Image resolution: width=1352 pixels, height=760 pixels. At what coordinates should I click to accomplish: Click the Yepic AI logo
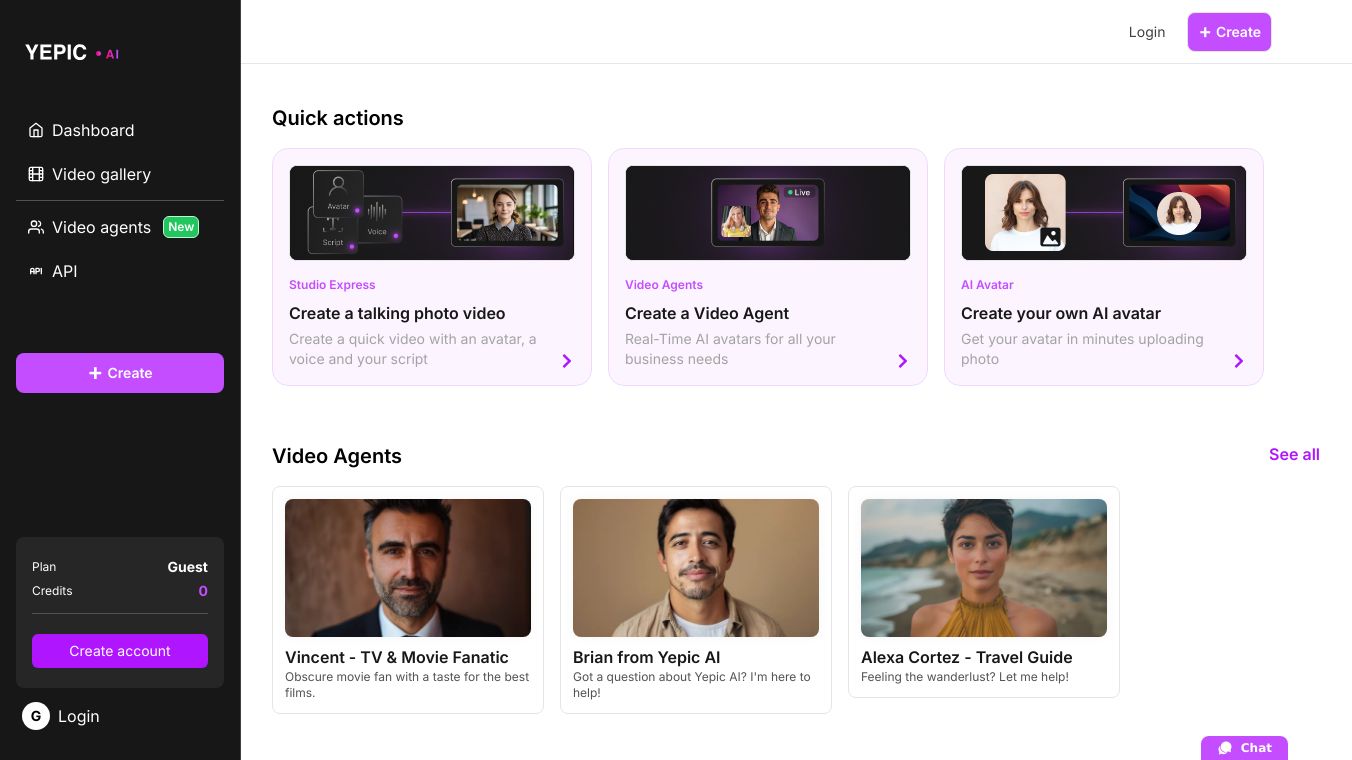tap(72, 53)
